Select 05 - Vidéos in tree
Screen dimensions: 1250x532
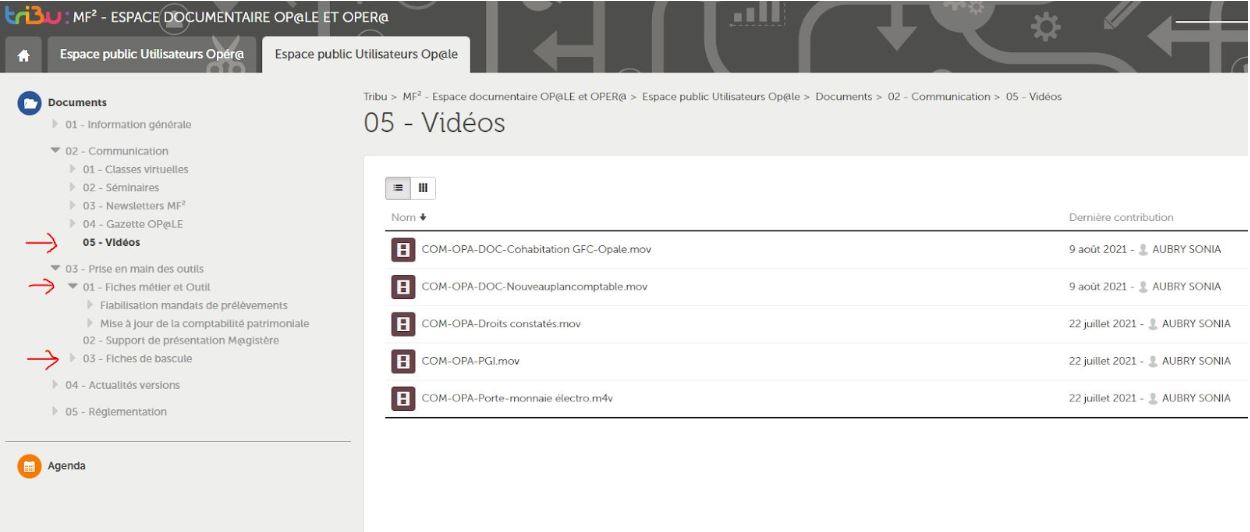[111, 242]
